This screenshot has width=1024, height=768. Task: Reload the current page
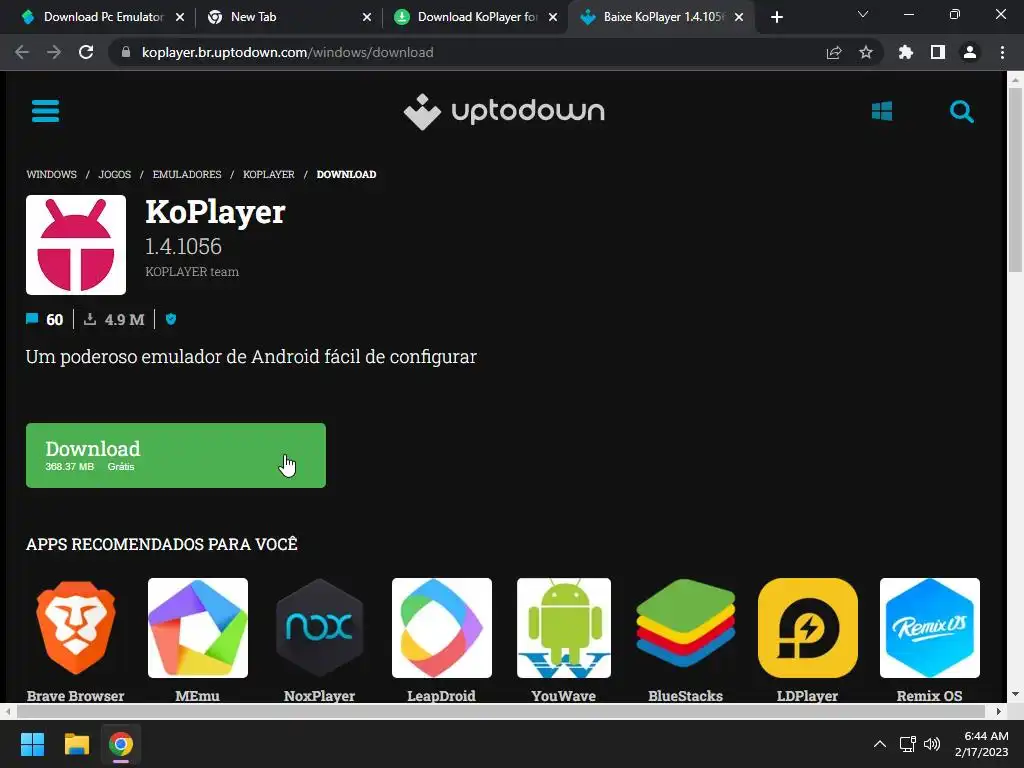click(86, 52)
